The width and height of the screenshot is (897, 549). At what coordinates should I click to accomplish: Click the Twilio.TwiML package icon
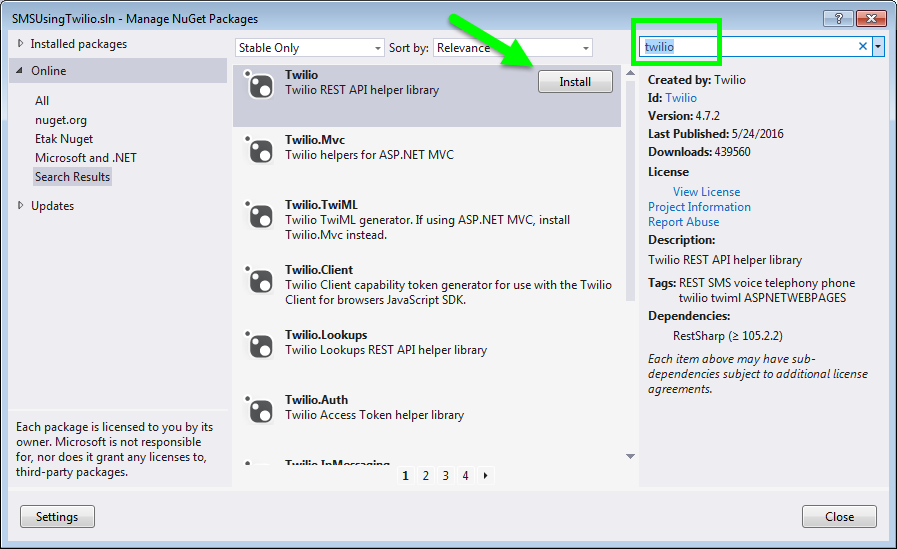259,215
